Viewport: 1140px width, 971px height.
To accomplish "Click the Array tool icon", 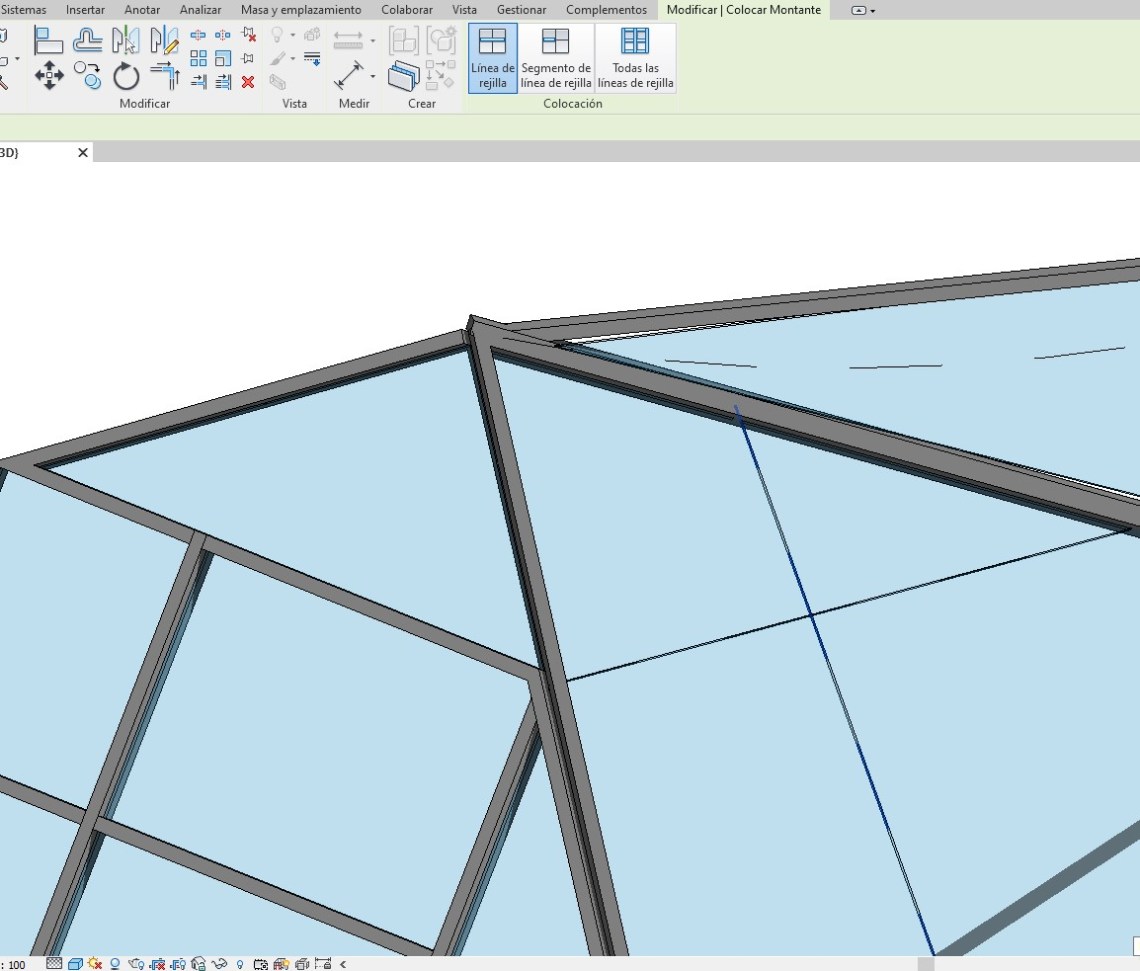I will [198, 59].
